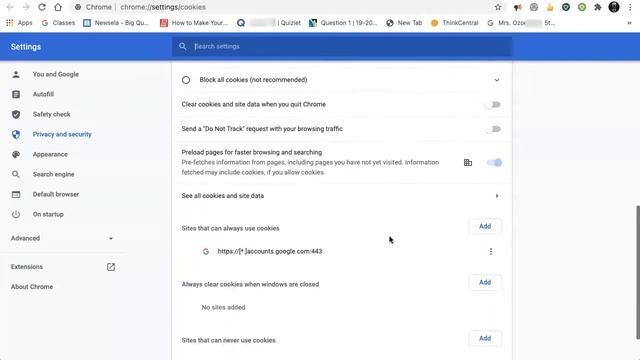The width and height of the screenshot is (640, 360).
Task: Open Chrome's three-dot main menu
Action: [630, 7]
